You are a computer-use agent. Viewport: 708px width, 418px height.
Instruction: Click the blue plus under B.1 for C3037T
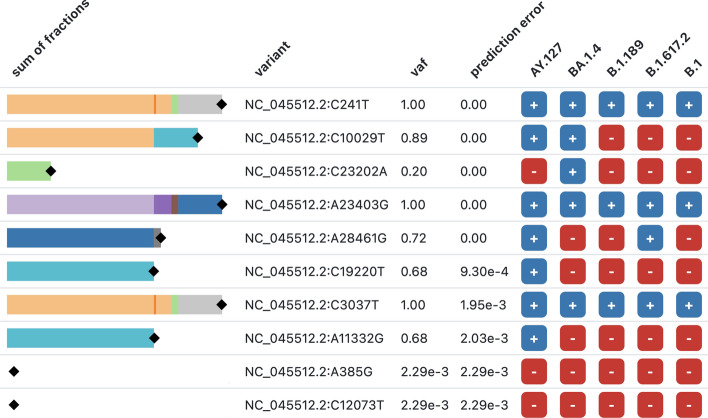click(689, 305)
